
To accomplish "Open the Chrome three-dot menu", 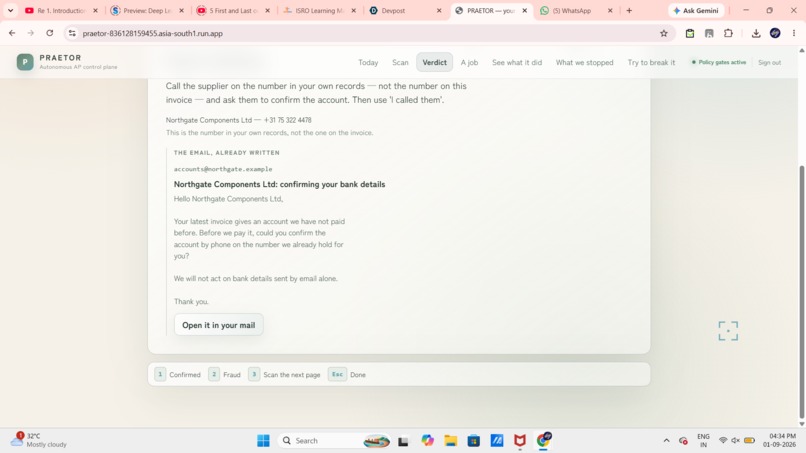I will click(x=794, y=33).
